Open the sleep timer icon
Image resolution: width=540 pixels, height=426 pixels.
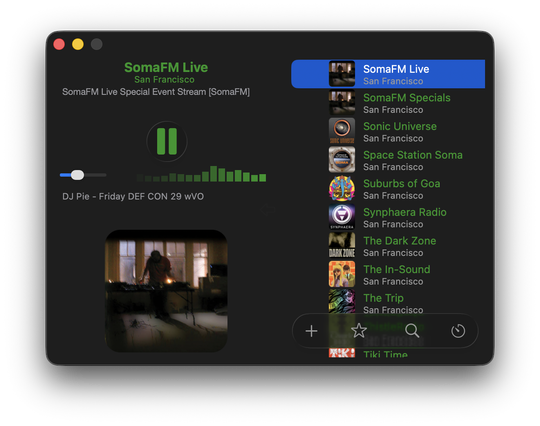(458, 331)
